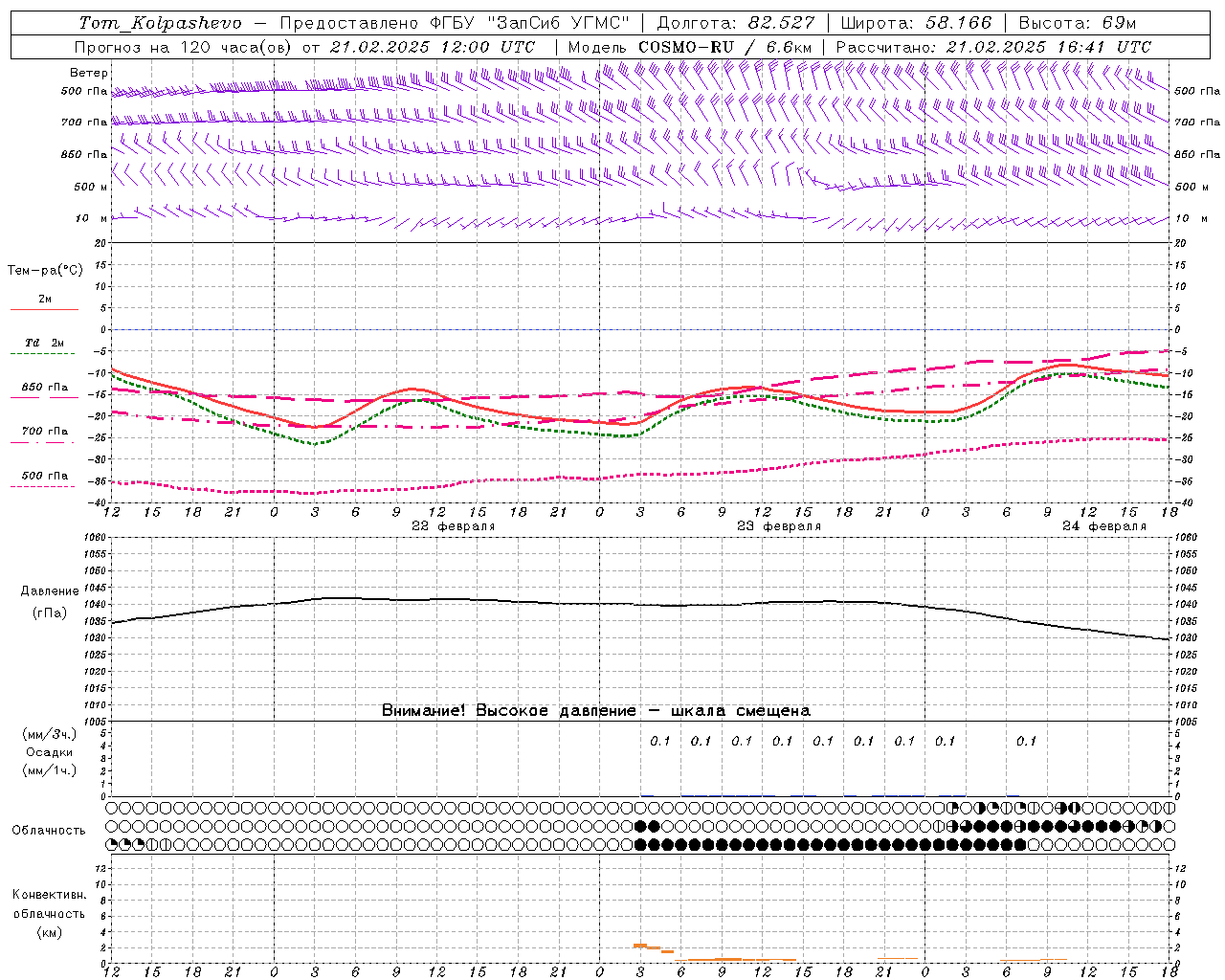Click the "23 февраля" date label
This screenshot has height=980, width=1225.
pos(779,526)
